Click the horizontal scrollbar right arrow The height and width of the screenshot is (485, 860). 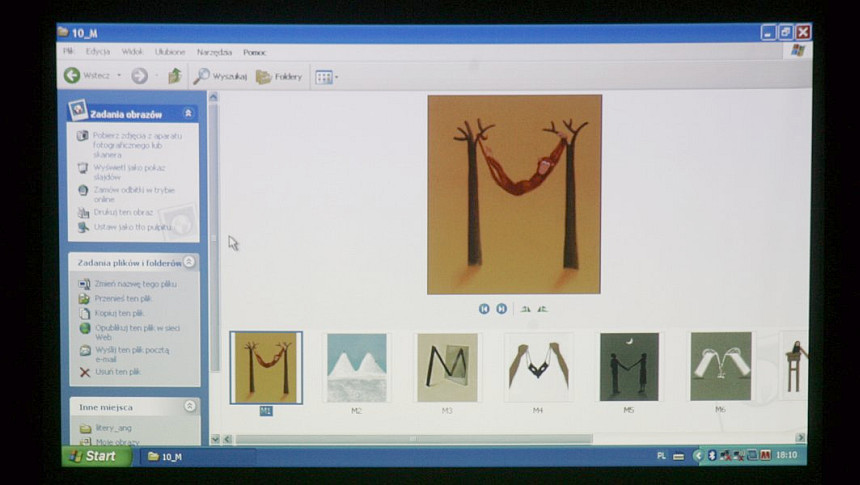pyautogui.click(x=800, y=438)
